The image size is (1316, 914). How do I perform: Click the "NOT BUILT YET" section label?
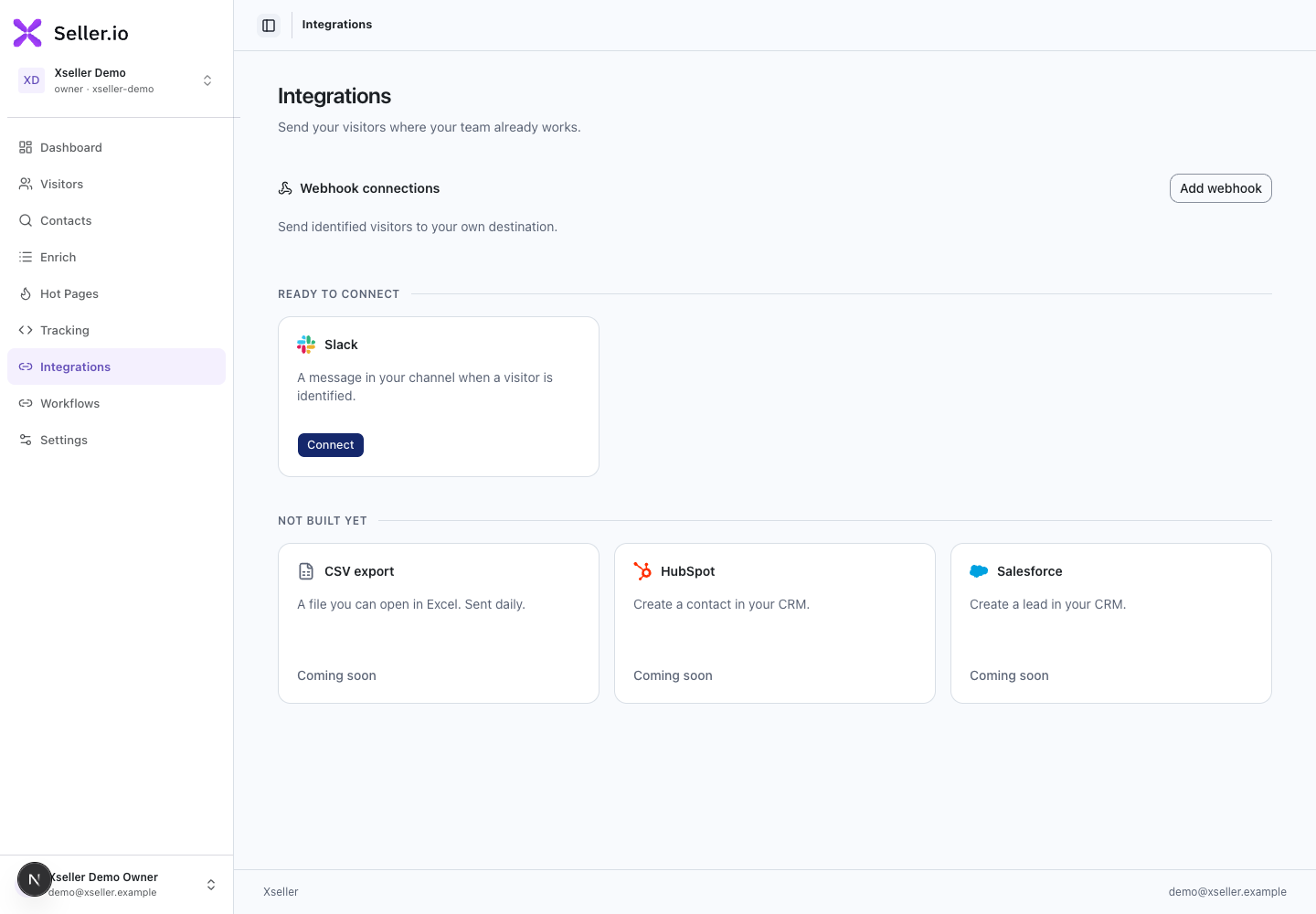coord(323,521)
